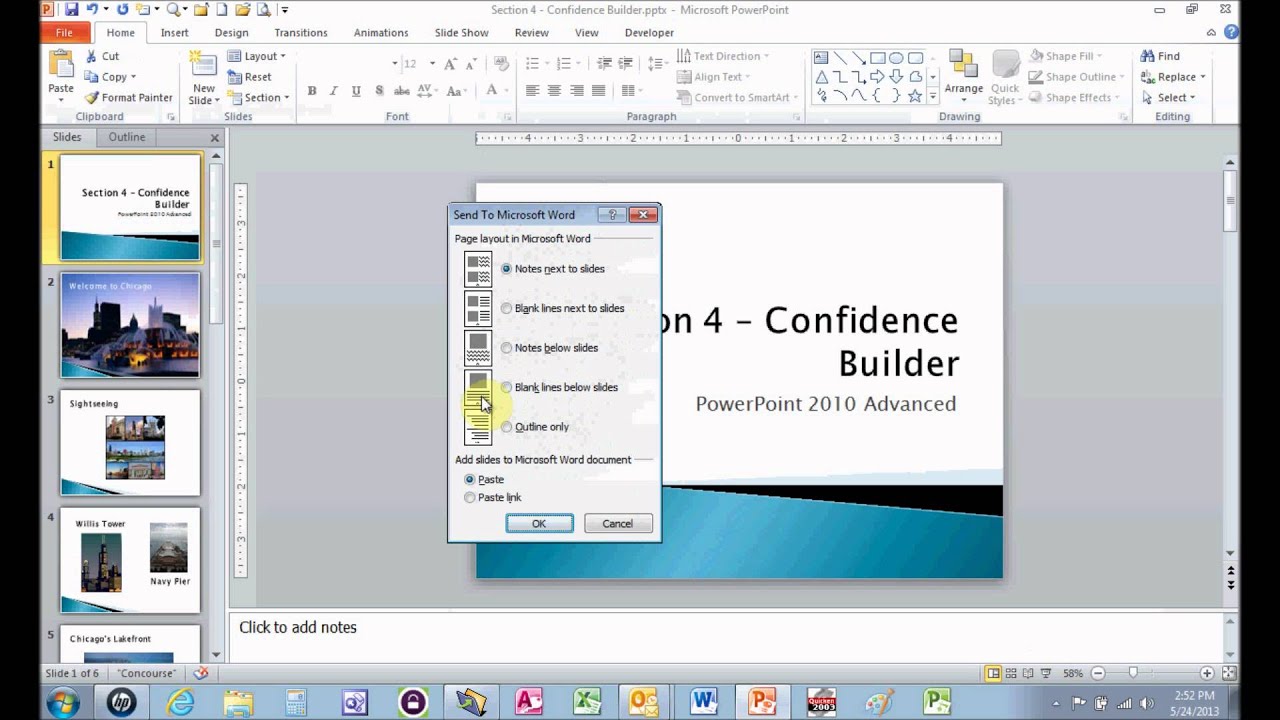Click the New Slide icon
This screenshot has height=720, width=1280.
click(204, 62)
